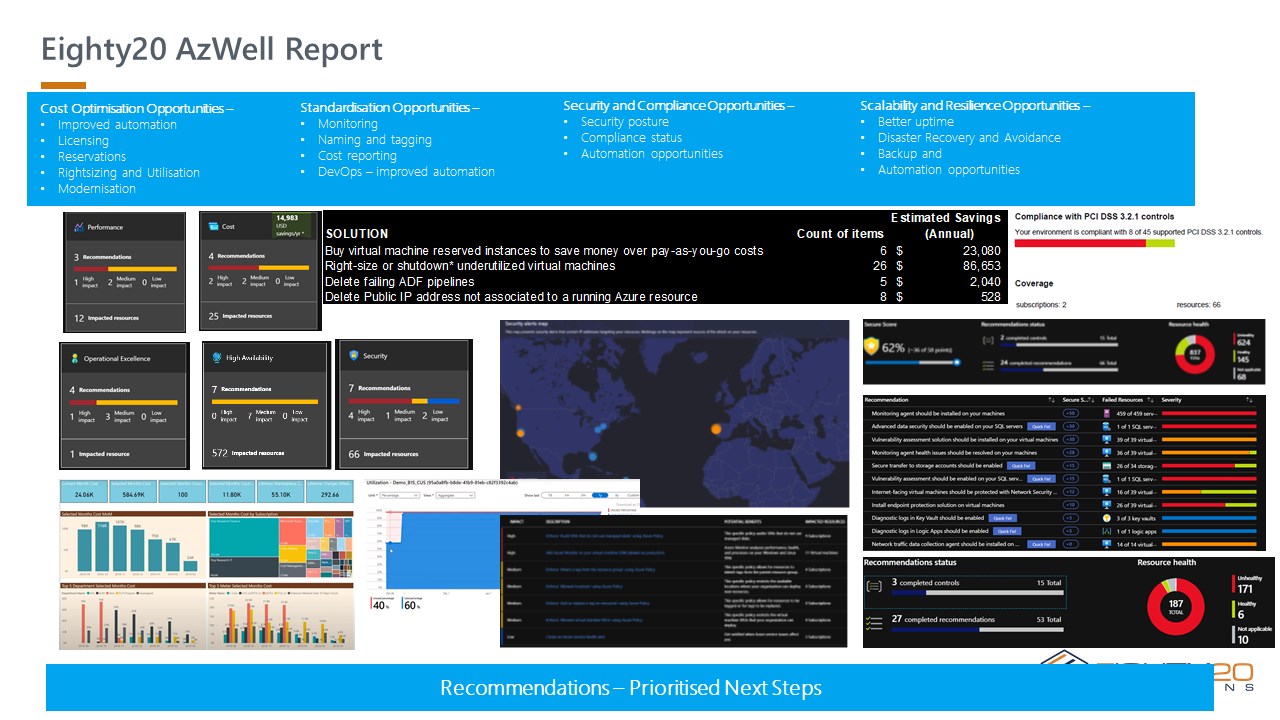Click the 187 total resource health donut
This screenshot has height=720, width=1280.
pyautogui.click(x=1176, y=607)
